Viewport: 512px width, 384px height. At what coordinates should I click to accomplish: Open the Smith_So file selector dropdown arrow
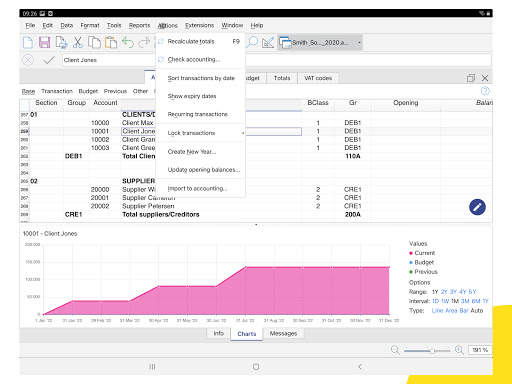(359, 43)
